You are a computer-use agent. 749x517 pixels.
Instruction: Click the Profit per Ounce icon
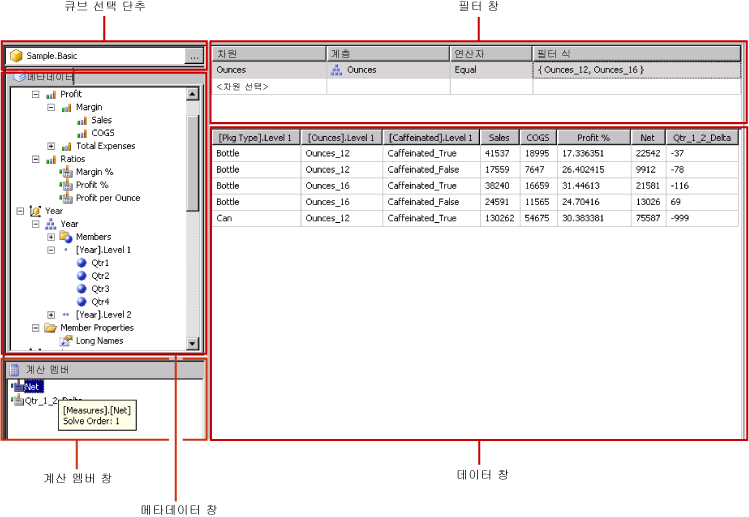pos(66,198)
